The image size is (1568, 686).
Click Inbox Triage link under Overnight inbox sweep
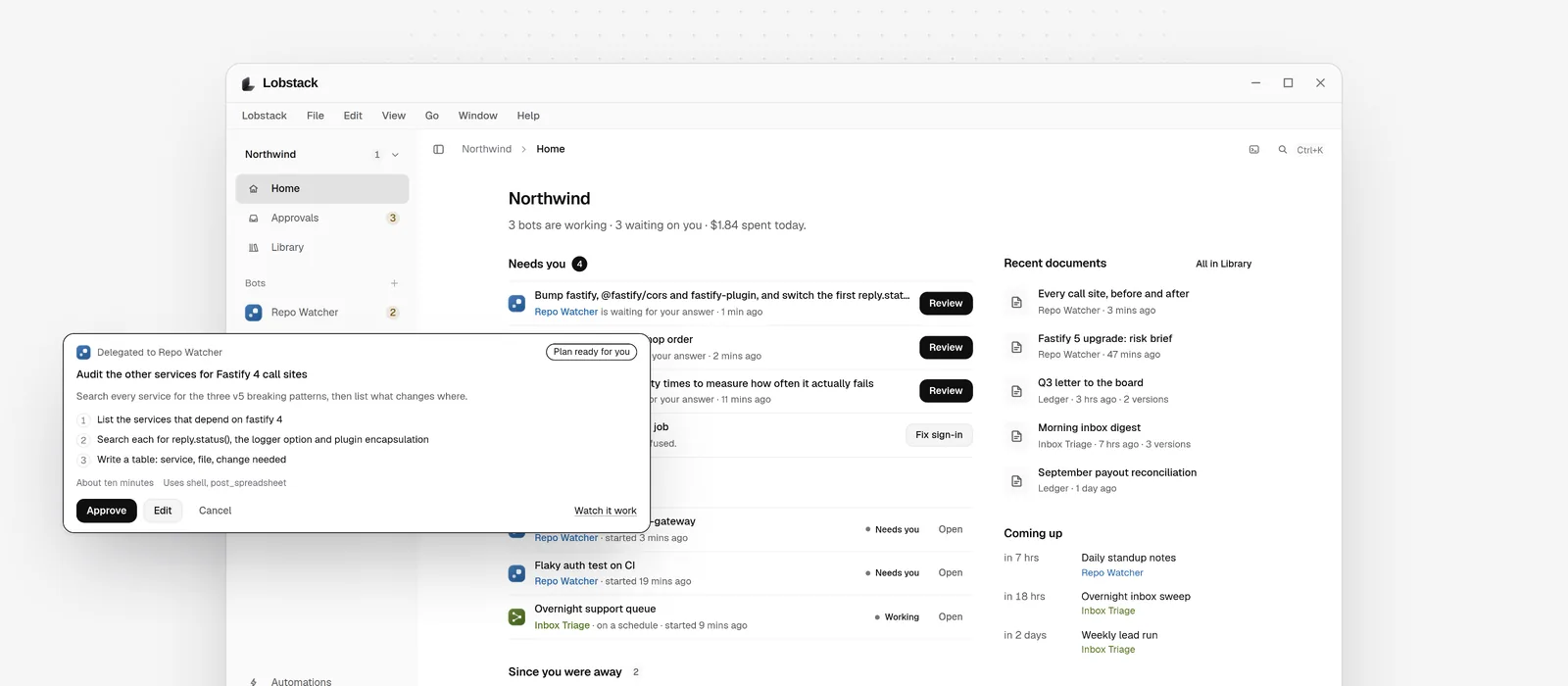(1108, 611)
